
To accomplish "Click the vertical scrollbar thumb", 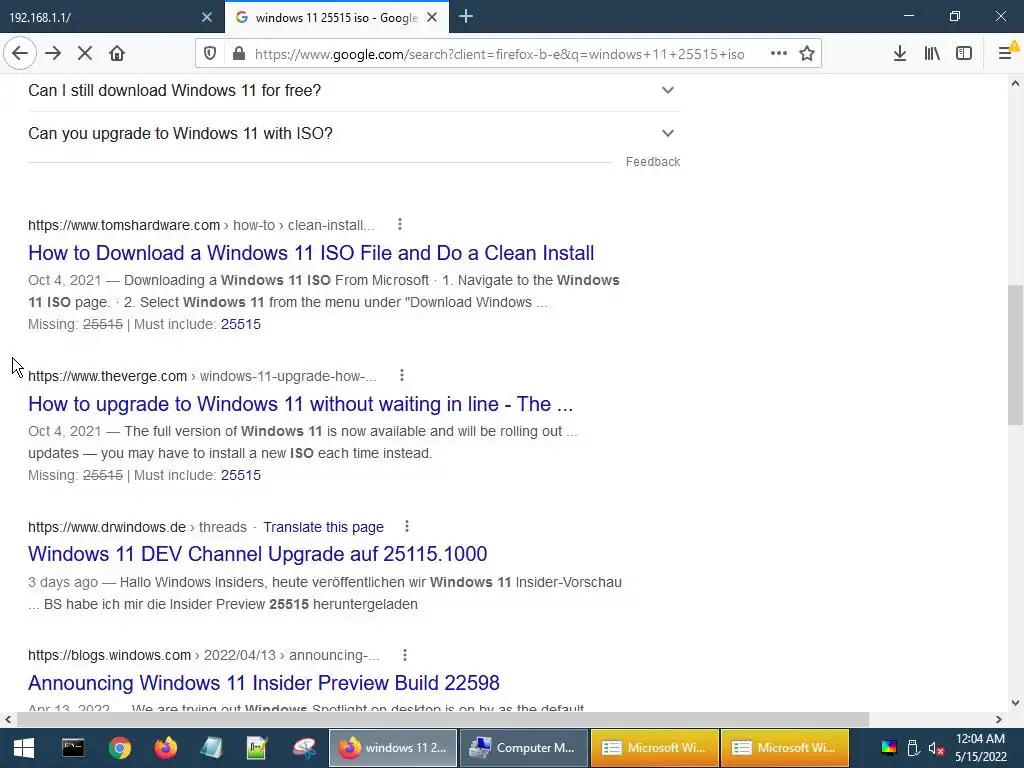I will pos(1016,355).
